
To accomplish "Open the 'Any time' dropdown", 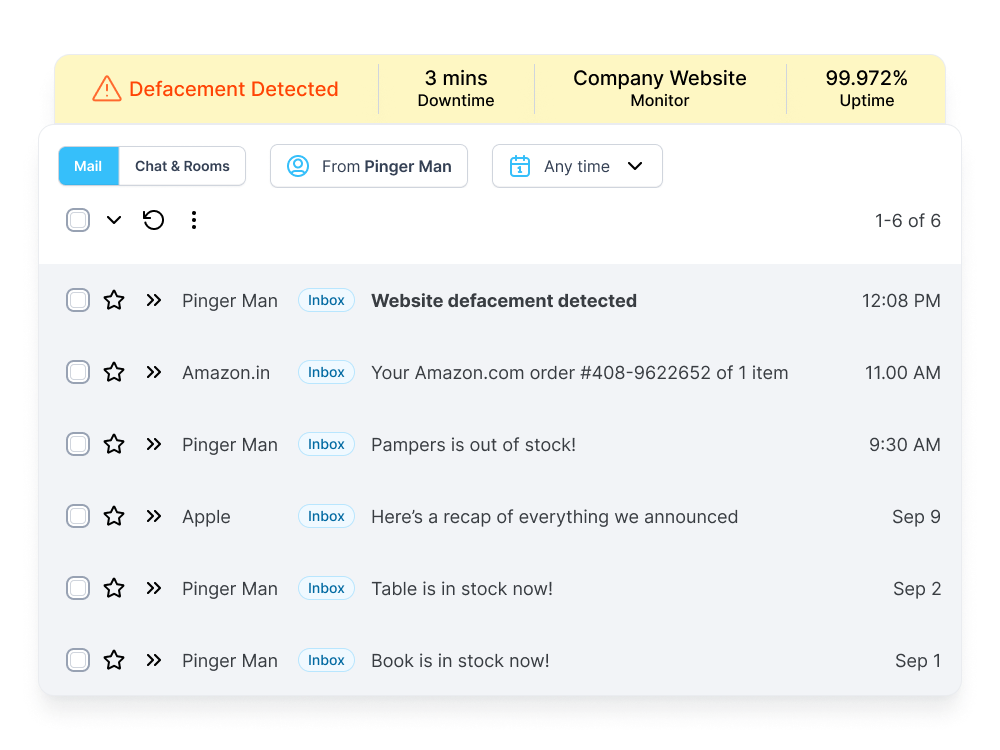I will (577, 166).
